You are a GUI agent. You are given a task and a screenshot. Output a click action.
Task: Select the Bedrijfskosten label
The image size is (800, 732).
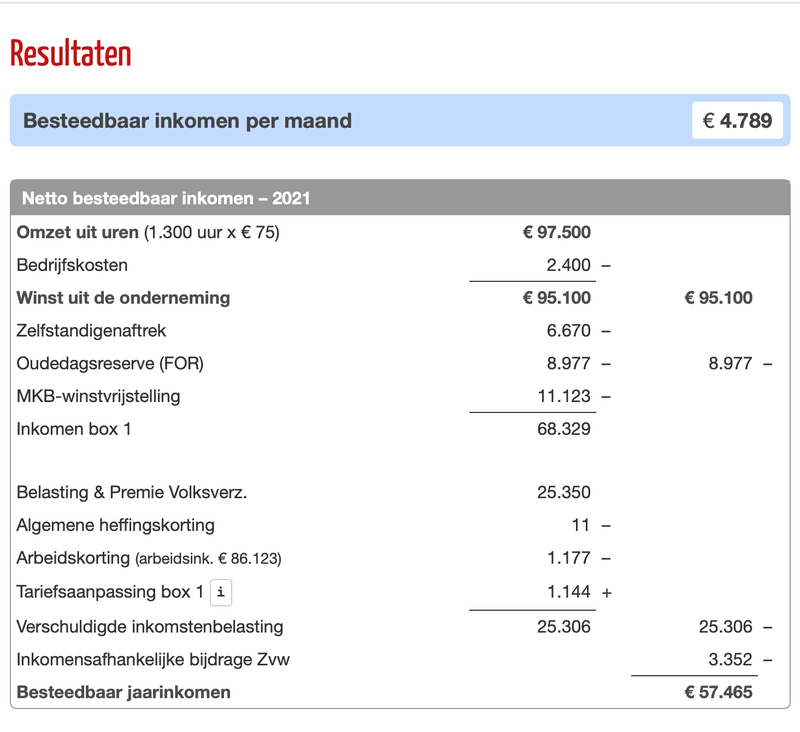click(72, 265)
